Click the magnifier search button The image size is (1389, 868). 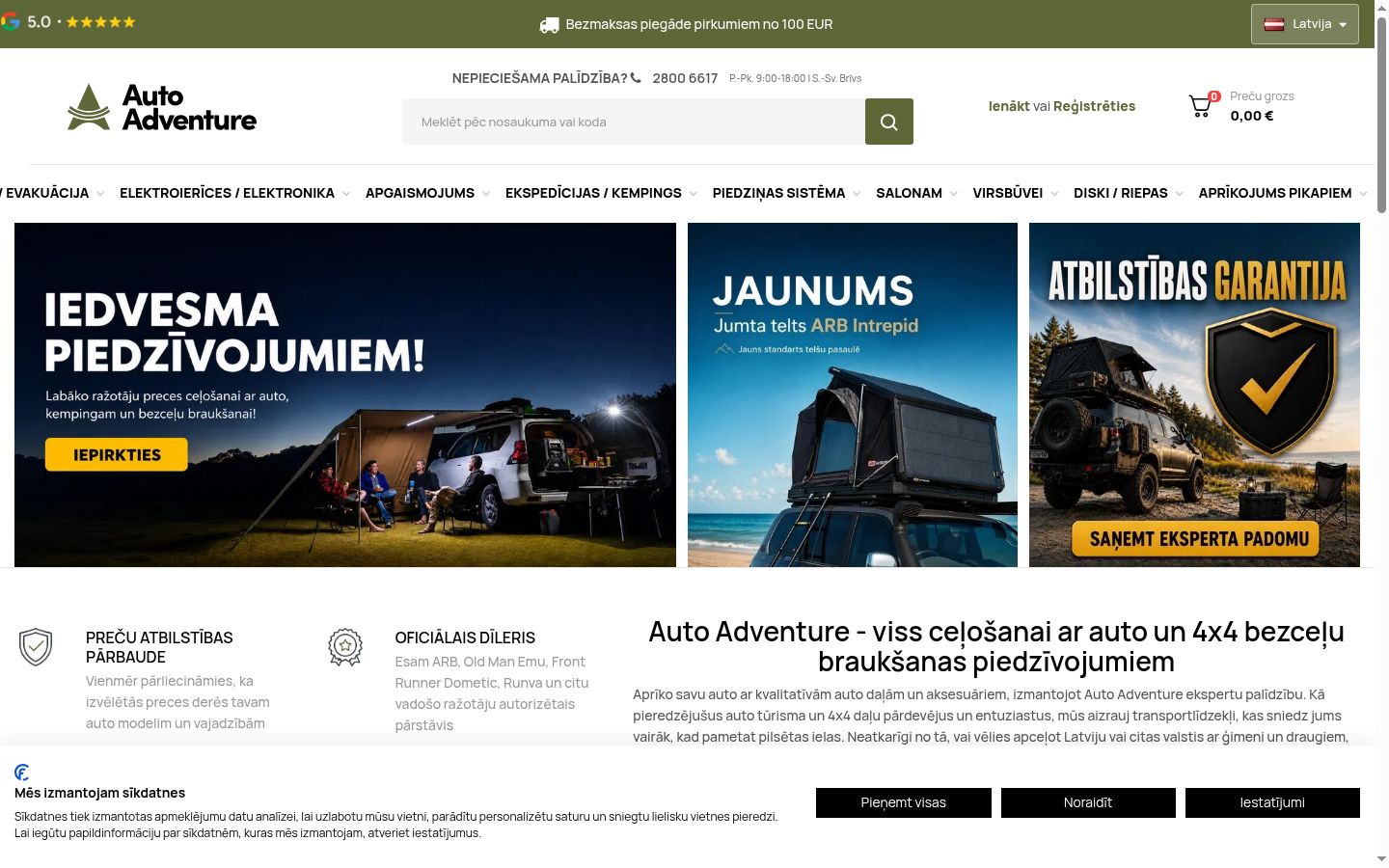point(889,122)
